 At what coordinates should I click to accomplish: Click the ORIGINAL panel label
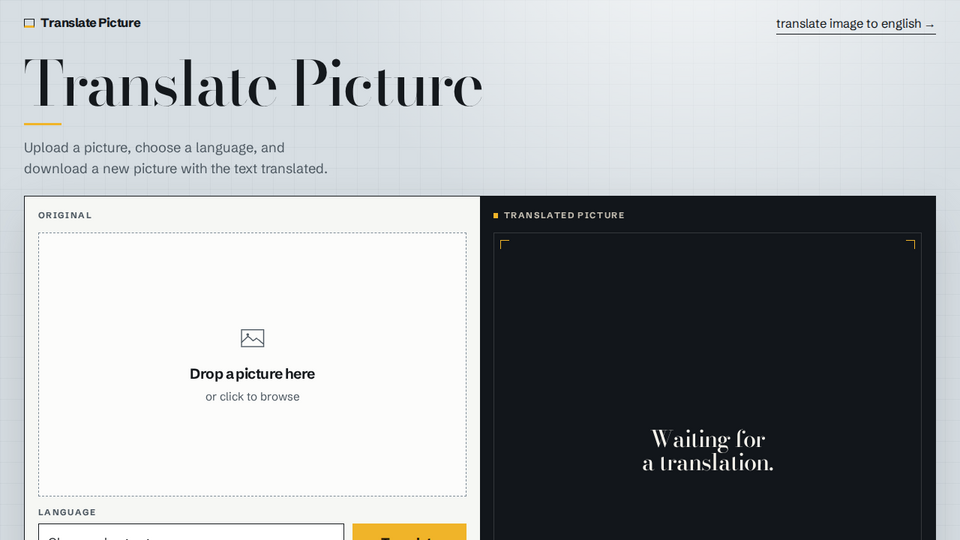pyautogui.click(x=65, y=216)
